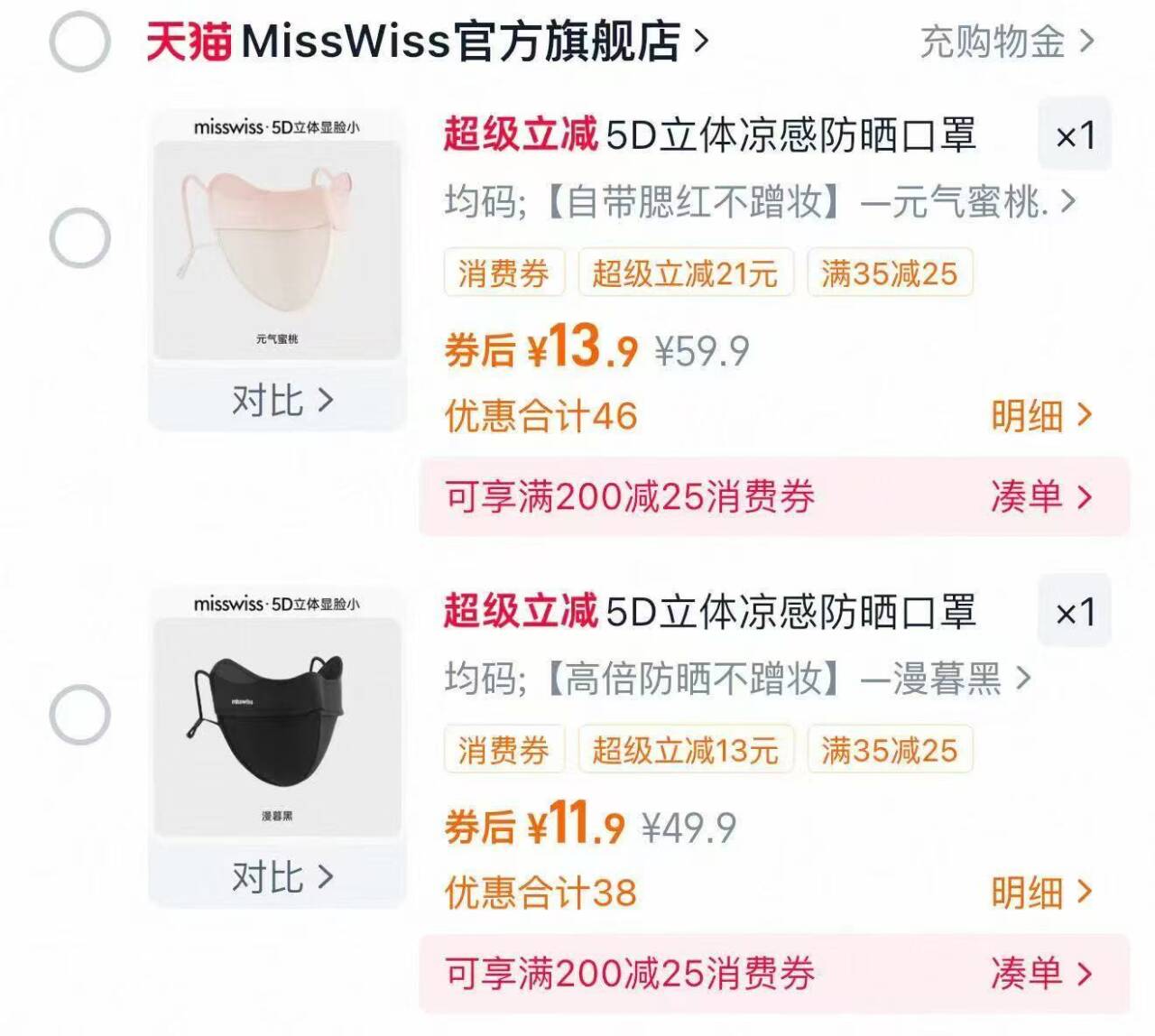The image size is (1155, 1036).
Task: Select the black 漫暮黑 mask item
Action: [x=79, y=715]
